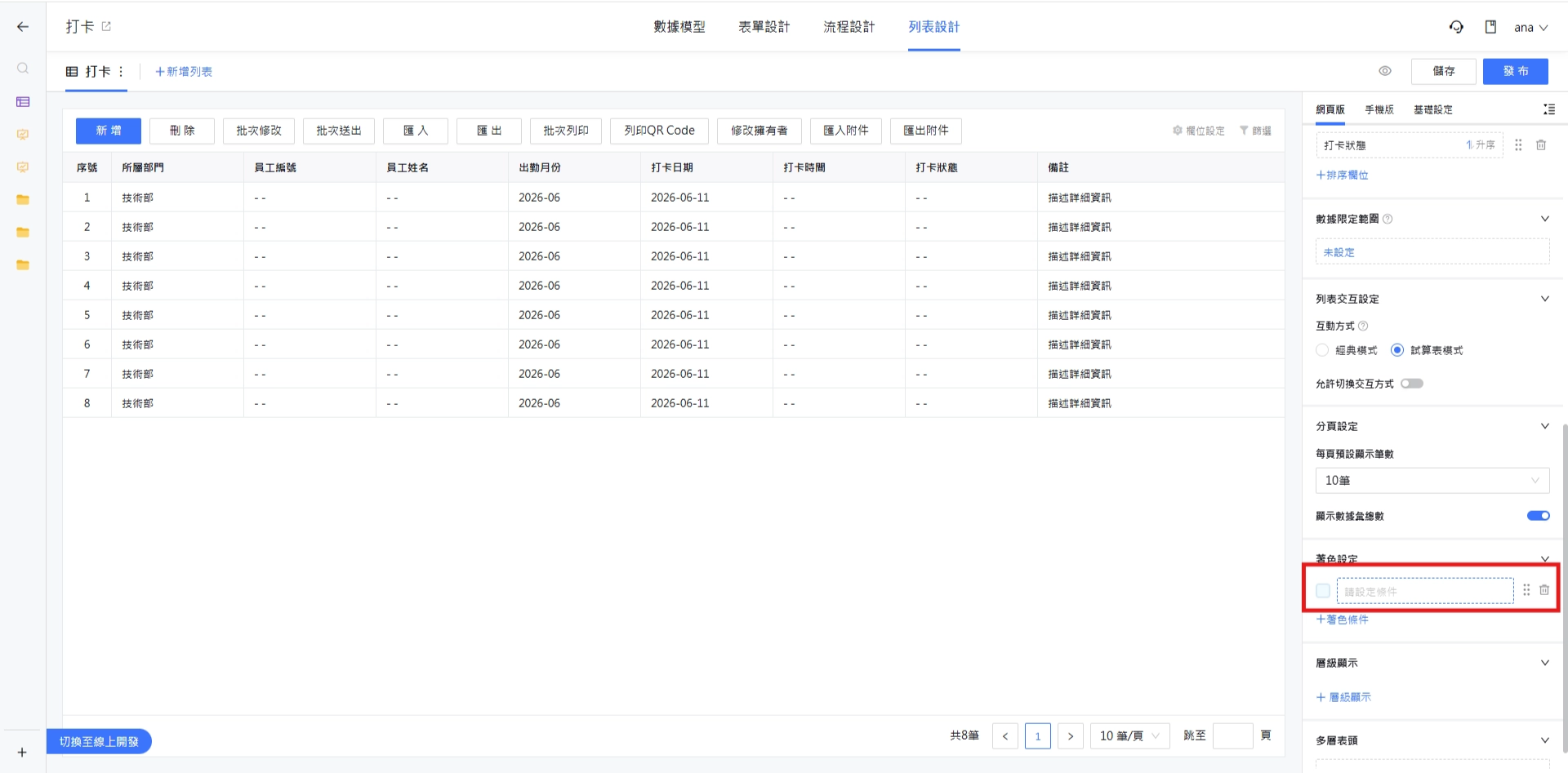Click the 新增 button
This screenshot has height=773, width=1568.
[x=109, y=131]
